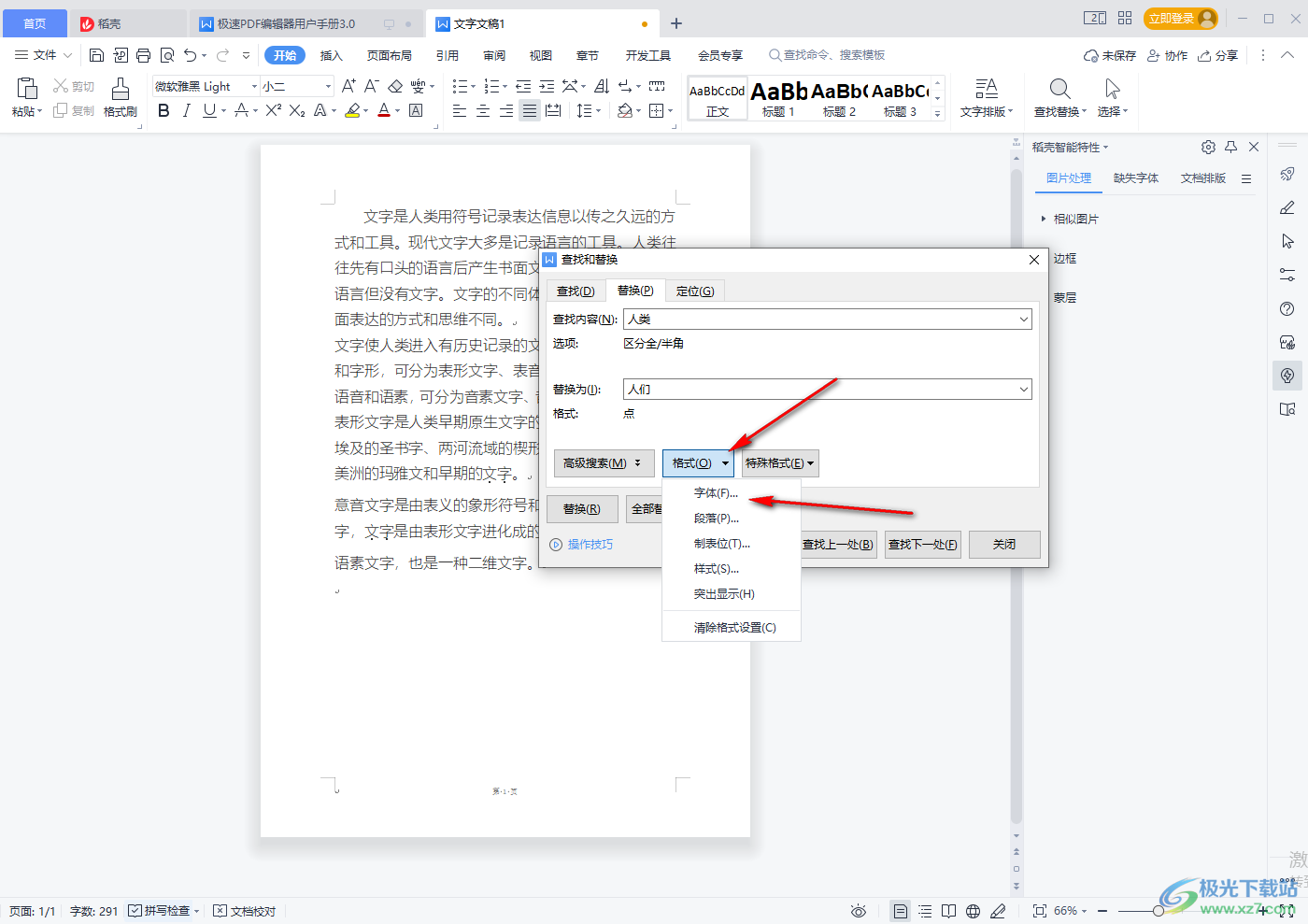Switch to 缺失字体 panel tab
Image resolution: width=1308 pixels, height=924 pixels.
(x=1136, y=178)
